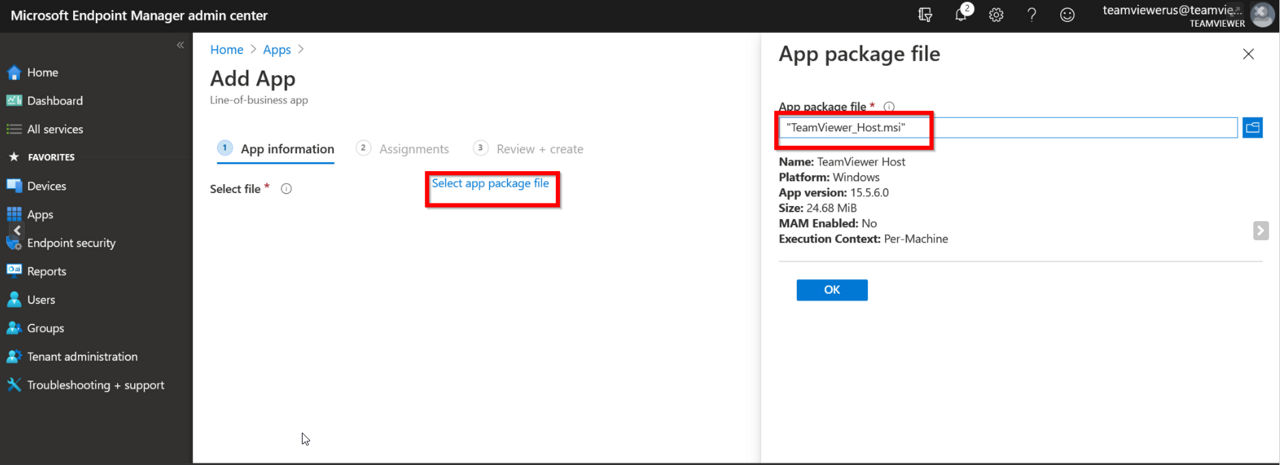This screenshot has height=465, width=1280.
Task: Select the TeamViewer_Host.msi file input field
Action: (1008, 128)
